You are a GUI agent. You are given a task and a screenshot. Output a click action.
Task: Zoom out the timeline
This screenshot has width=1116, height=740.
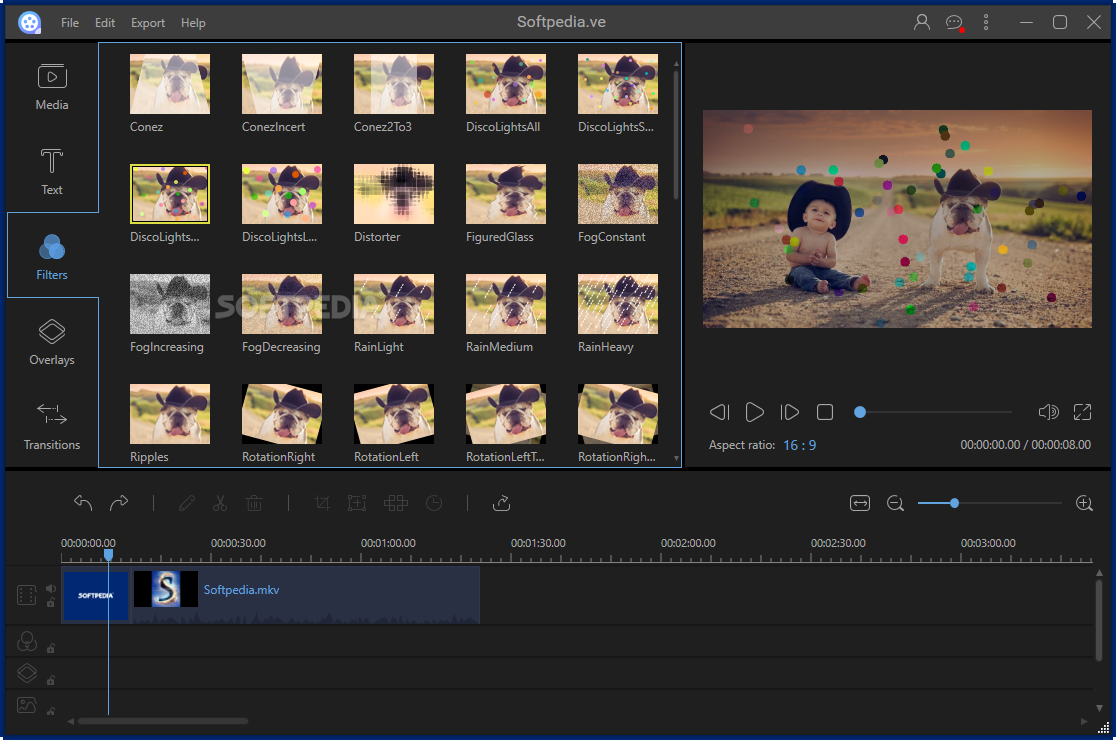(895, 503)
